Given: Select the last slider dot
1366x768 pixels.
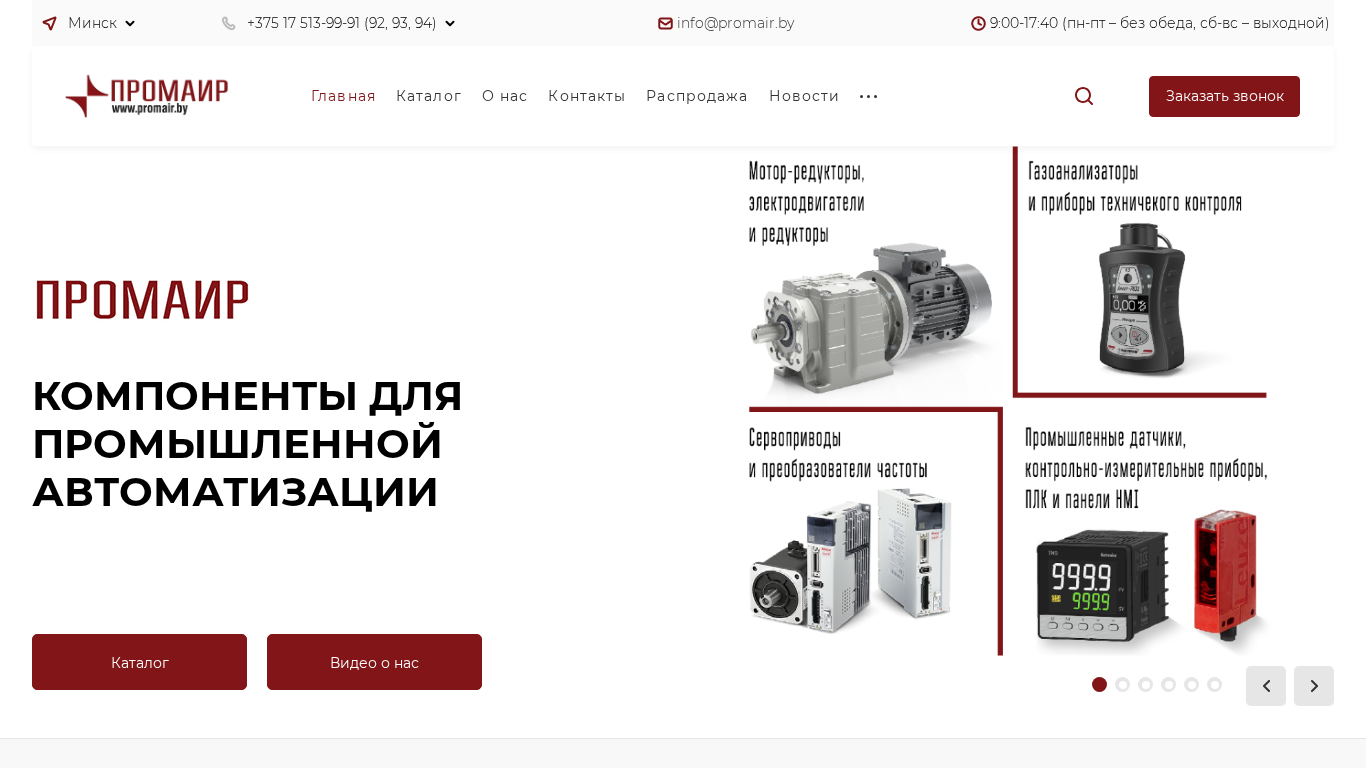Looking at the screenshot, I should (x=1214, y=685).
